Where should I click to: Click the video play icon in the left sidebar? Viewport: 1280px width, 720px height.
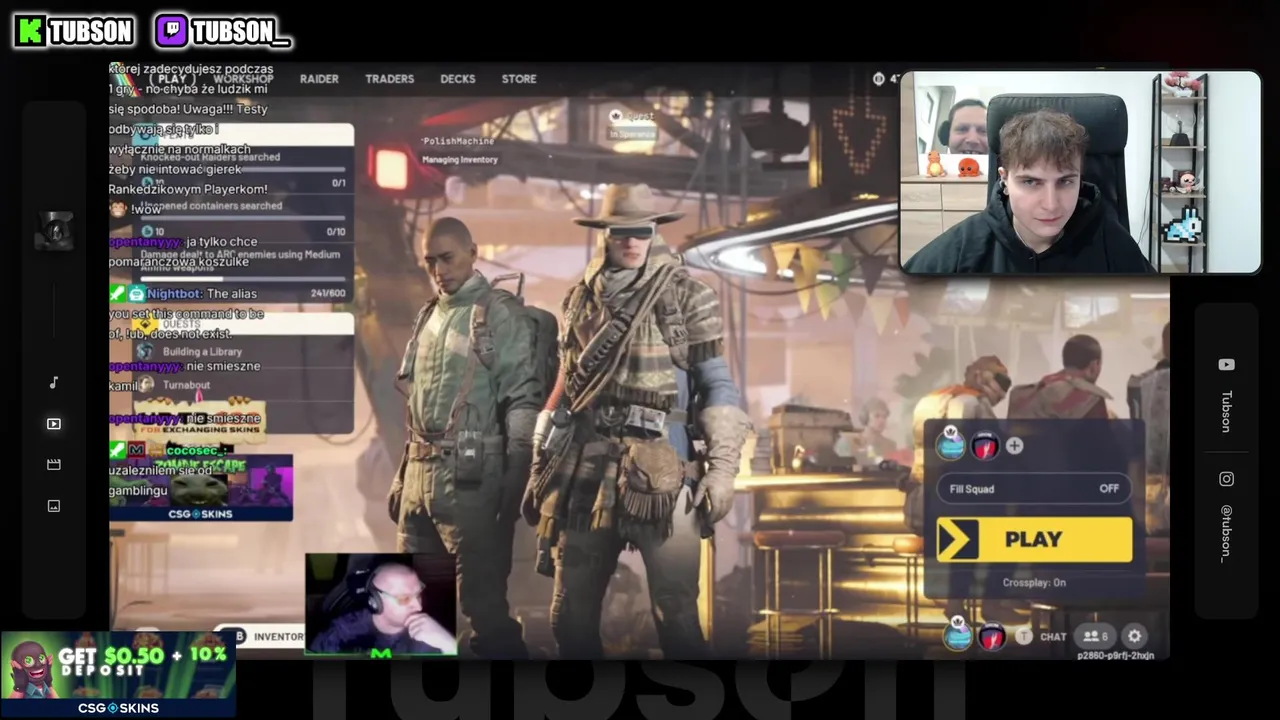point(54,424)
